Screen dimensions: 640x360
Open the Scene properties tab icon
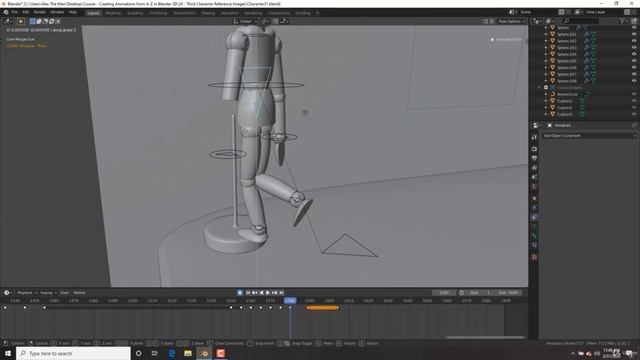coord(534,177)
